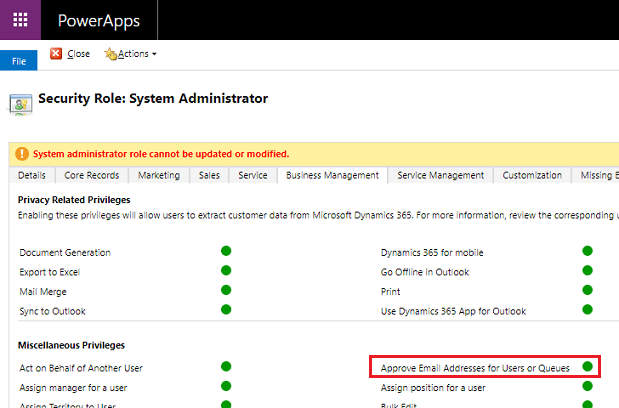Switch to the Details tab

tap(32, 175)
